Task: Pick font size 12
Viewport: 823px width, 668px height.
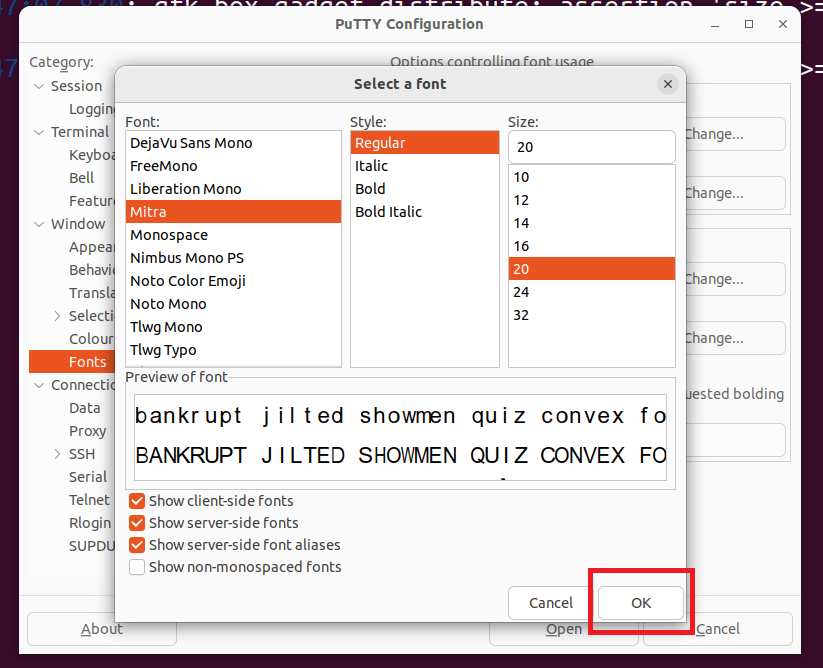Action: 592,200
